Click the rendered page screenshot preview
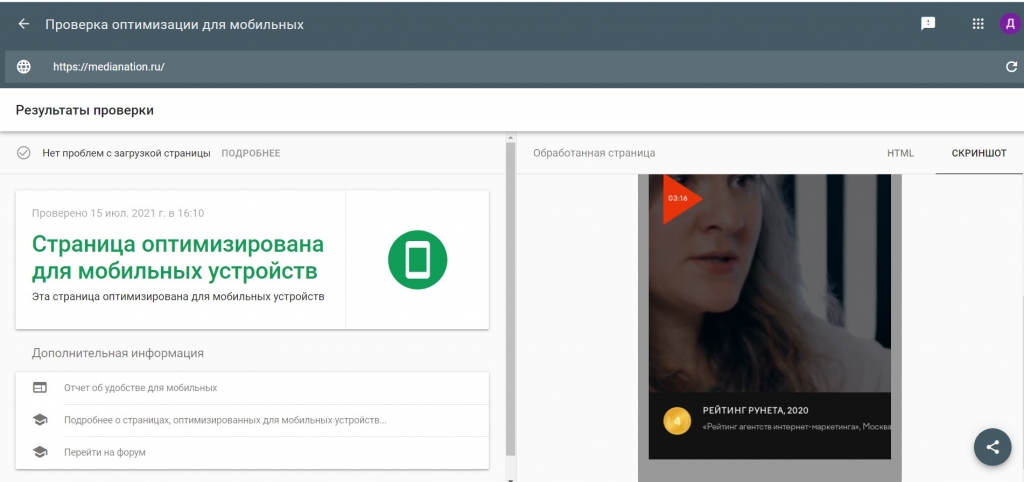The height and width of the screenshot is (482, 1024). click(769, 316)
